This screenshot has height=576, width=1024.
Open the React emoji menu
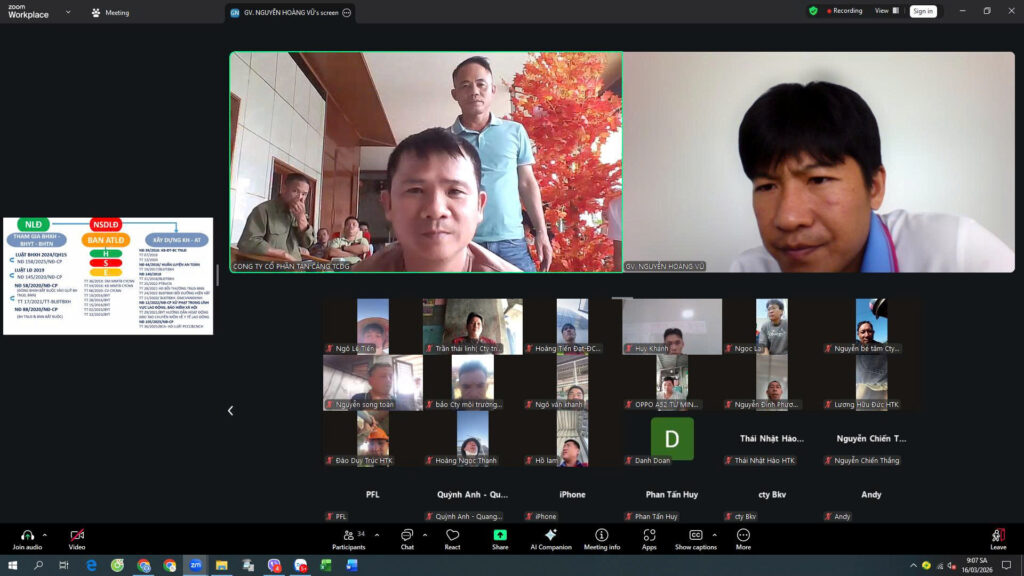click(452, 535)
